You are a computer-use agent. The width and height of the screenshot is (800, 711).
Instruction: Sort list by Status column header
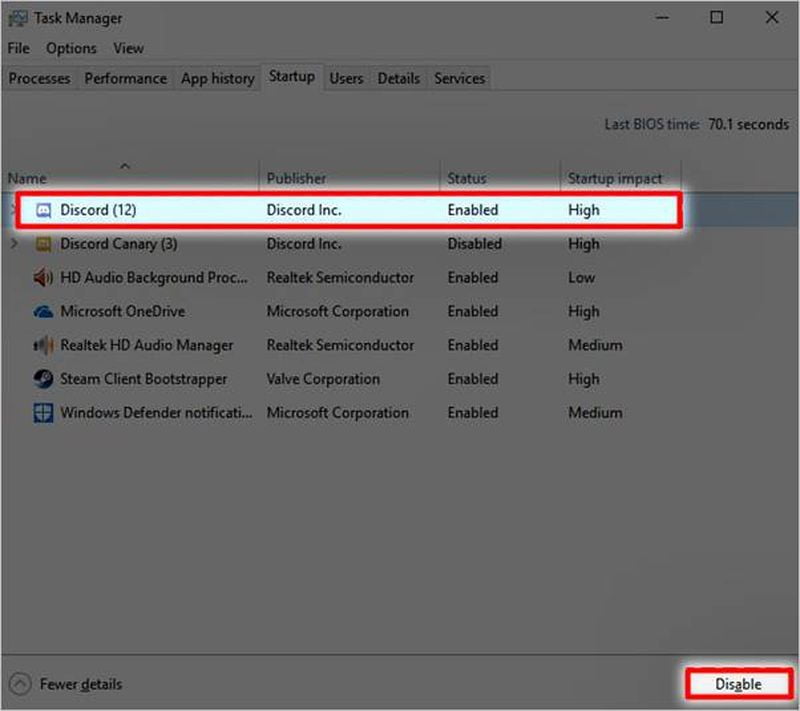click(x=467, y=178)
